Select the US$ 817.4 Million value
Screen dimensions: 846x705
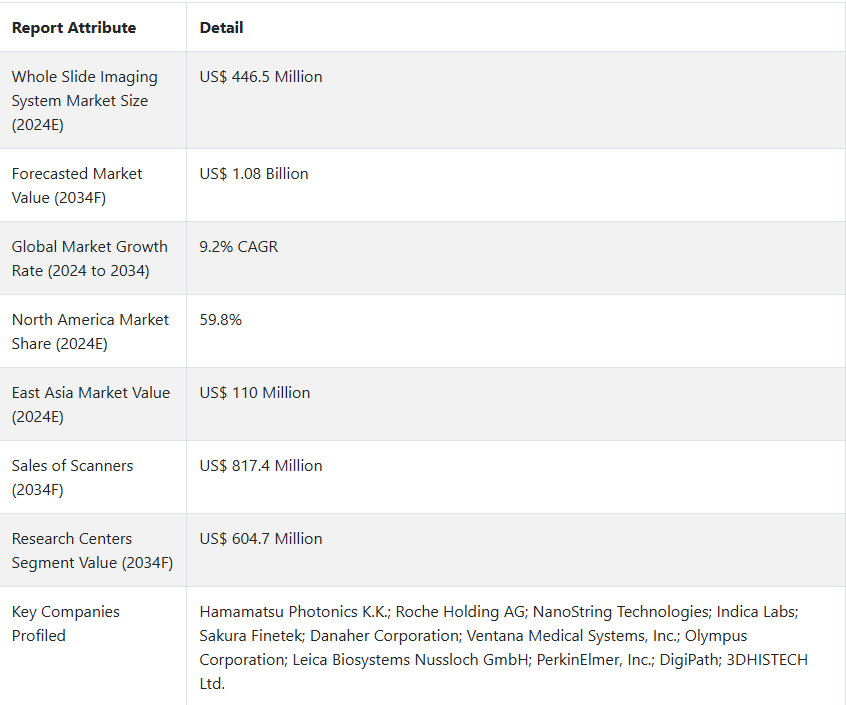coord(261,466)
